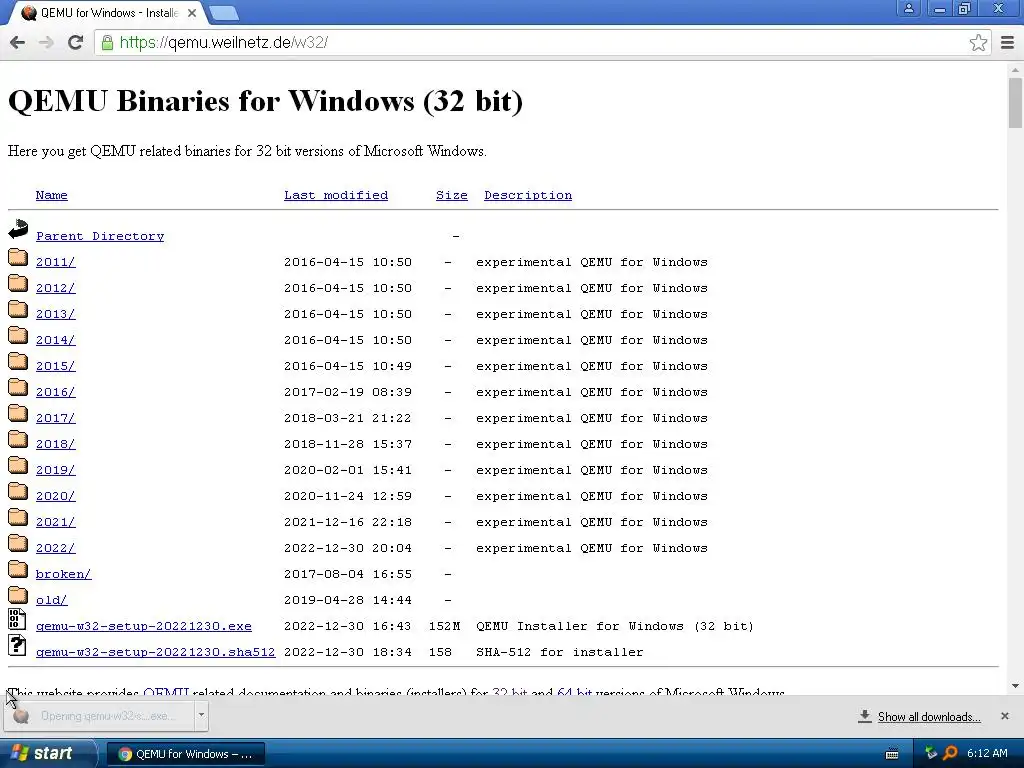Click the folder icon beside broken/
1024x768 pixels.
[18, 569]
